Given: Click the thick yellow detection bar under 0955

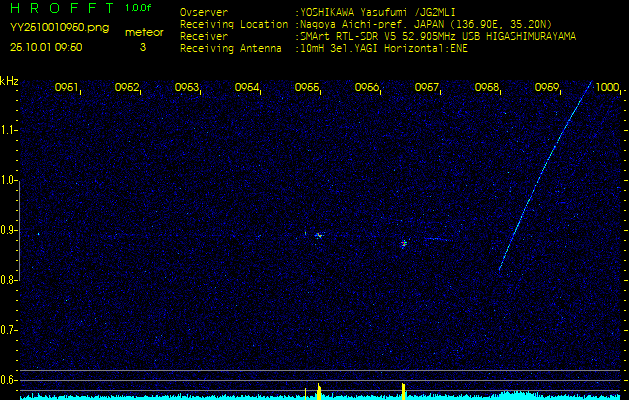Looking at the screenshot, I should pyautogui.click(x=319, y=391).
